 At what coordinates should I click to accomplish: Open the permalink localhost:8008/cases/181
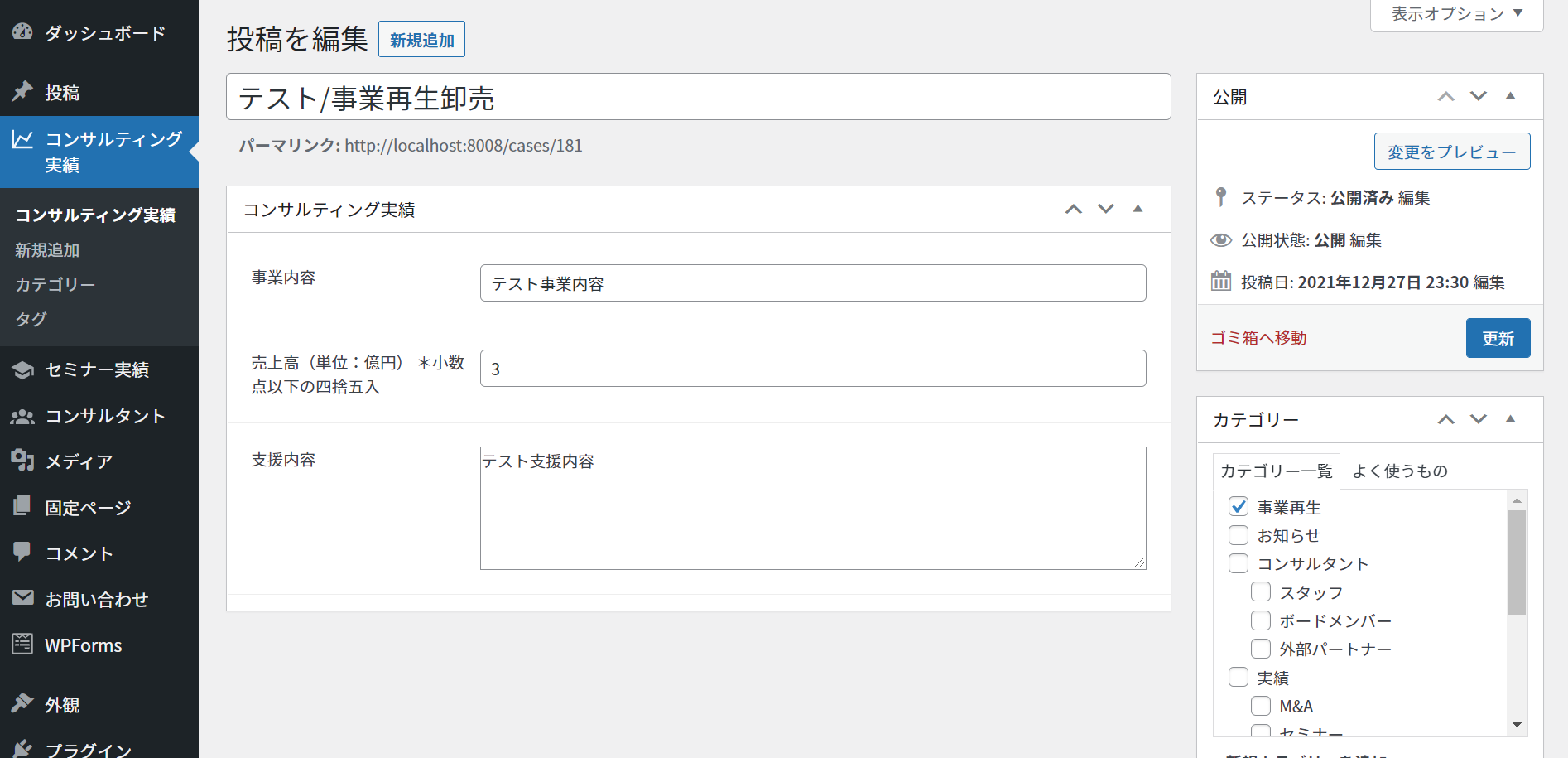coord(464,146)
